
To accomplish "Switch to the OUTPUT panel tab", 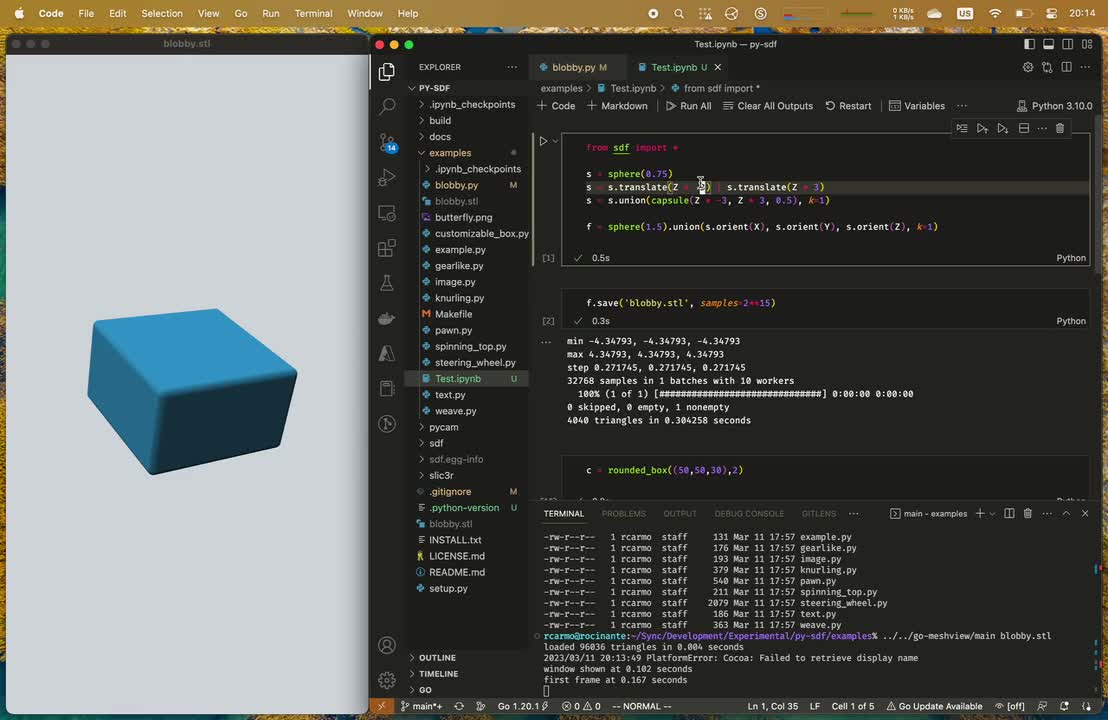I will click(x=680, y=514).
